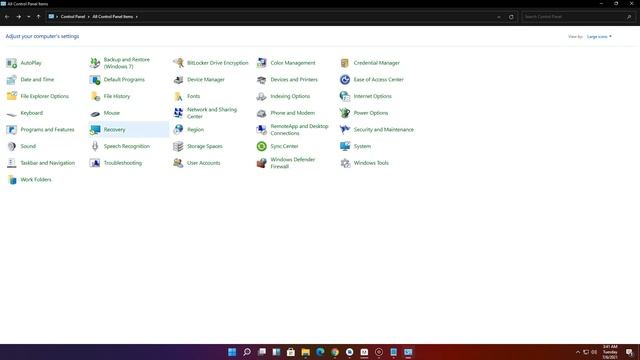This screenshot has height=360, width=640.
Task: Open Microsoft Store from the taskbar
Action: 291,352
